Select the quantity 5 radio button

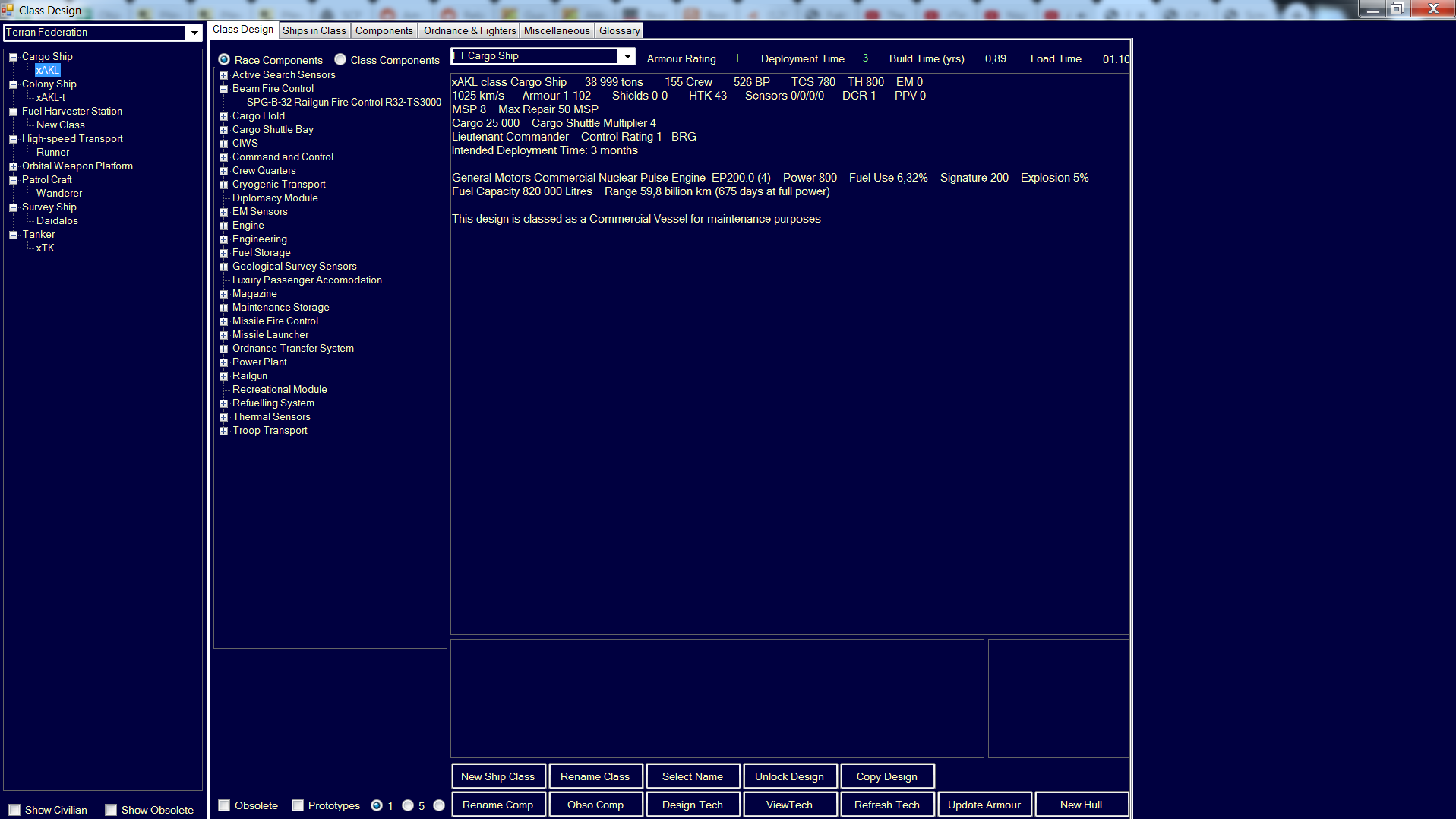[408, 805]
